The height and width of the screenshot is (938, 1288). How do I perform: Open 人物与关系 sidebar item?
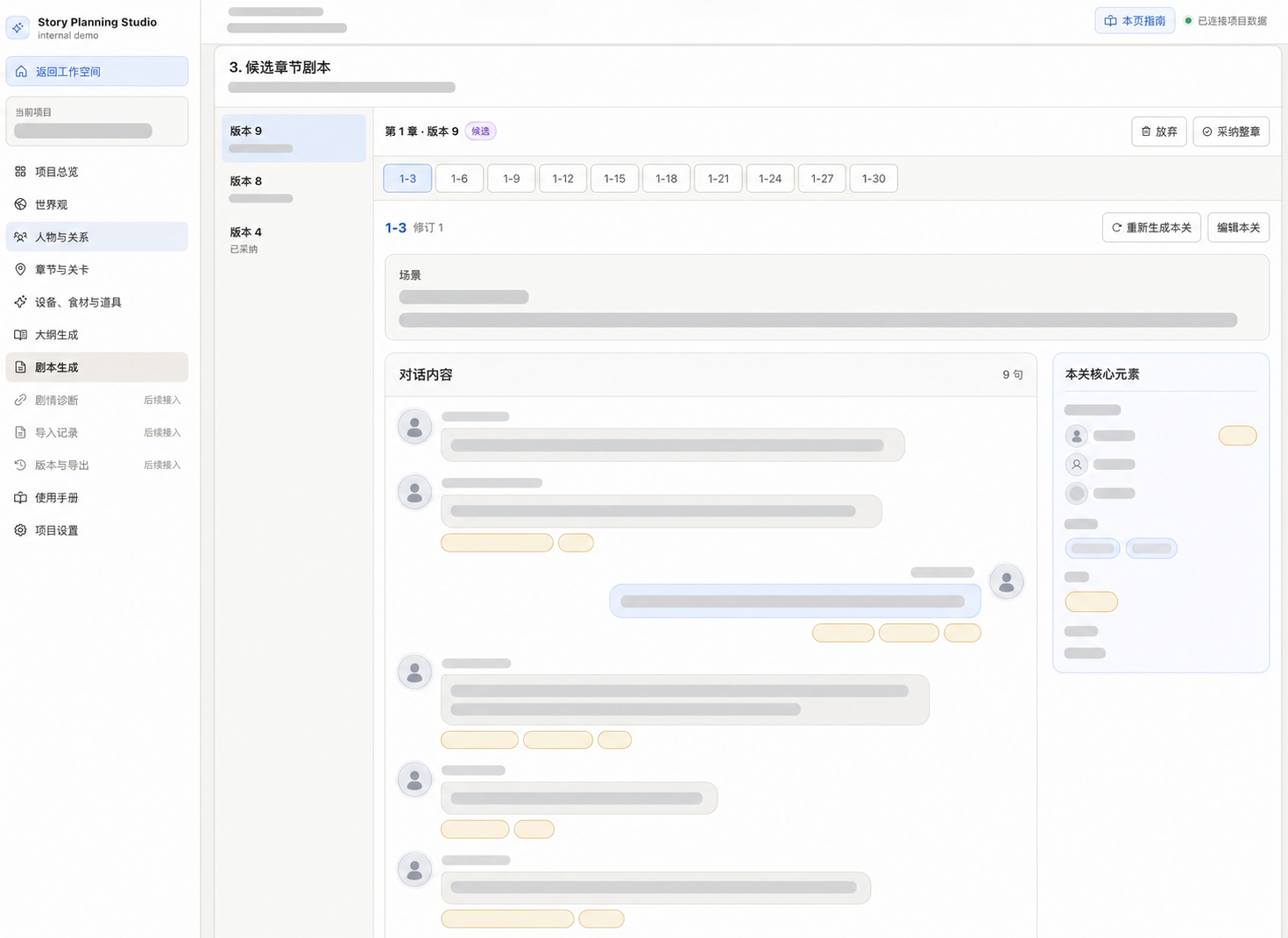97,237
